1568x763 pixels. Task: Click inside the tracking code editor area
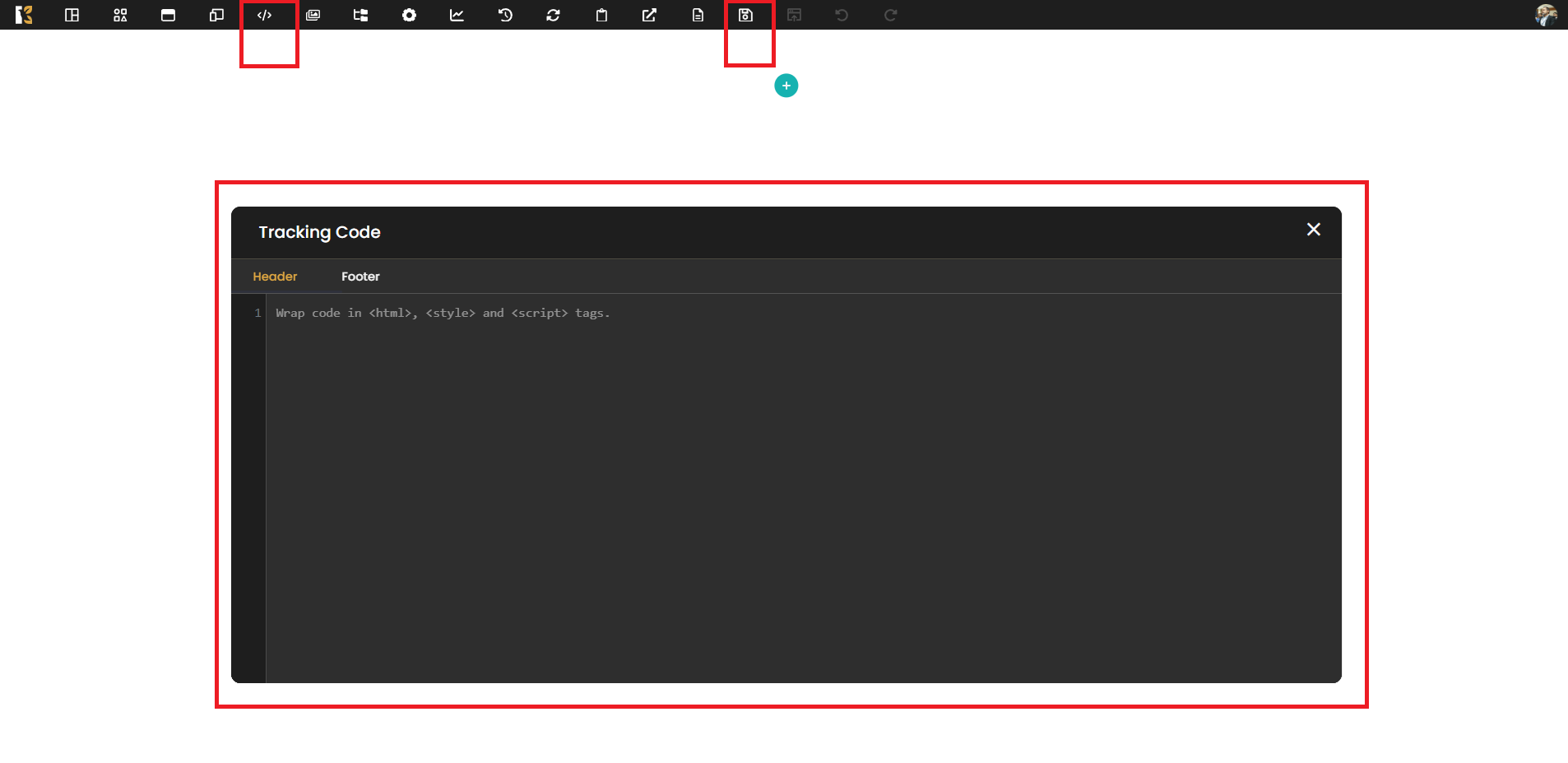click(802, 487)
